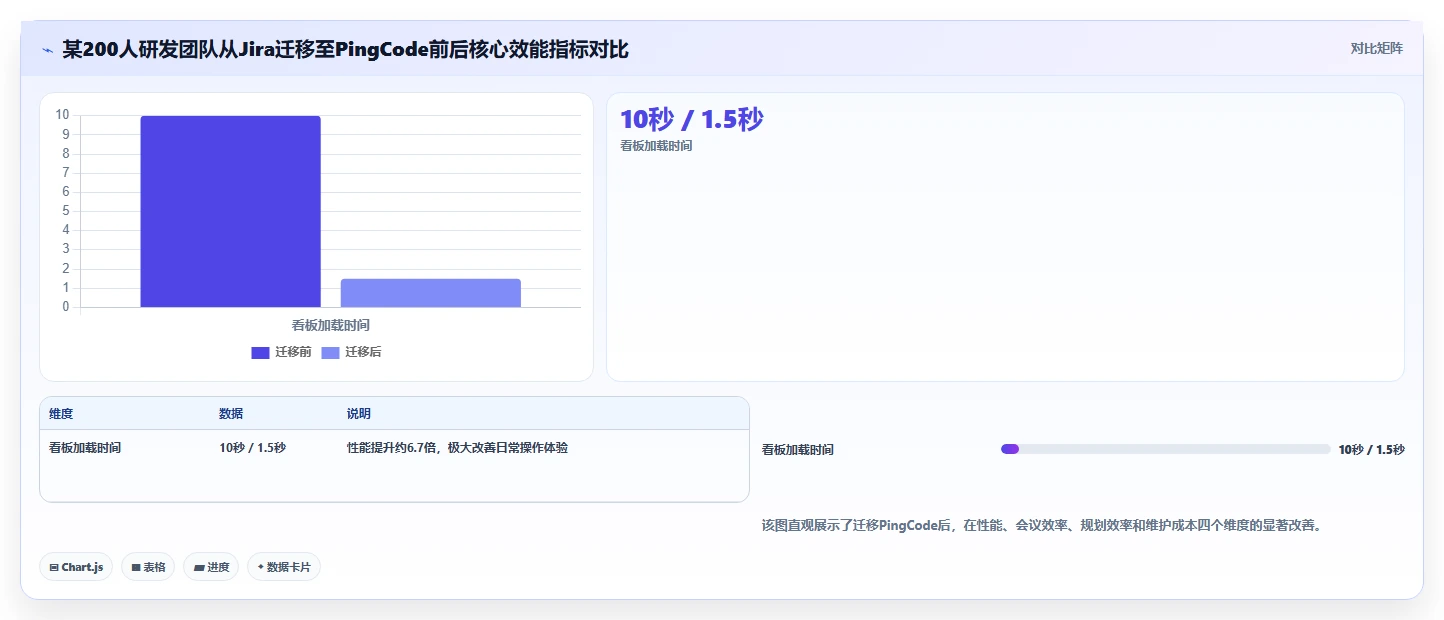Click the 数据 column header
The width and height of the screenshot is (1444, 620).
click(231, 414)
